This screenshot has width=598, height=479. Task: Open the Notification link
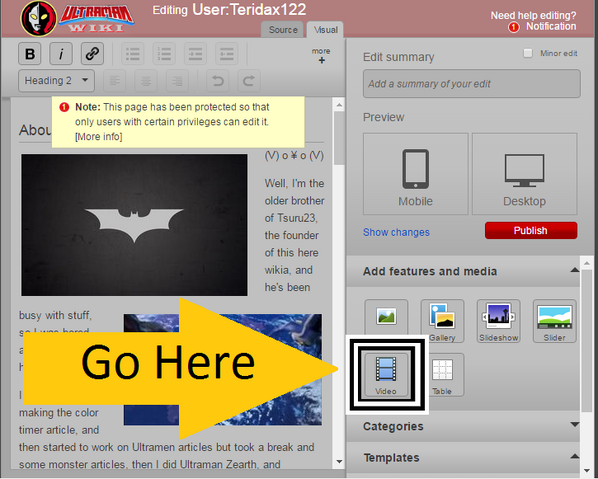551,26
